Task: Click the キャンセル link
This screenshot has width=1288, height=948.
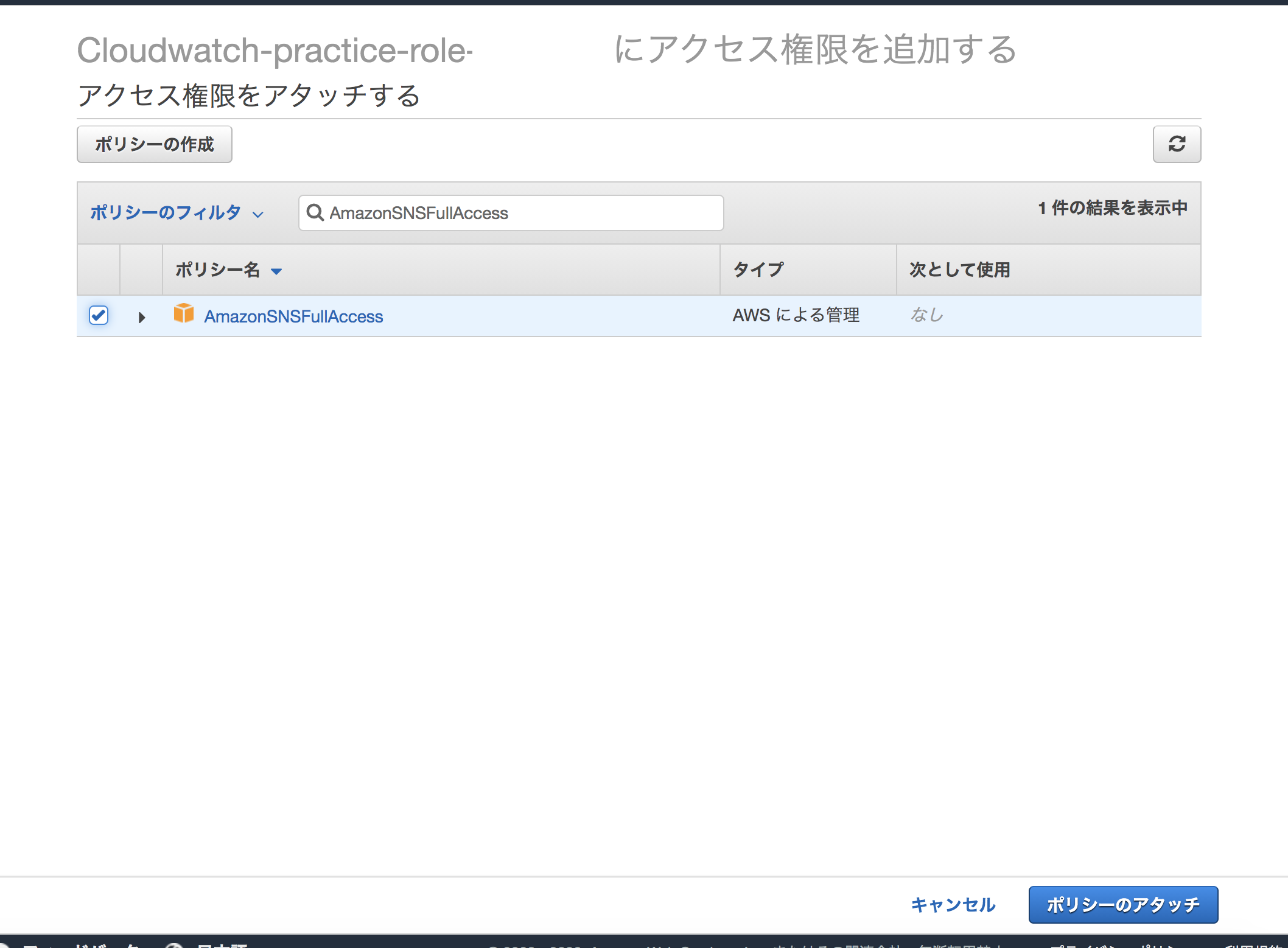Action: point(953,905)
